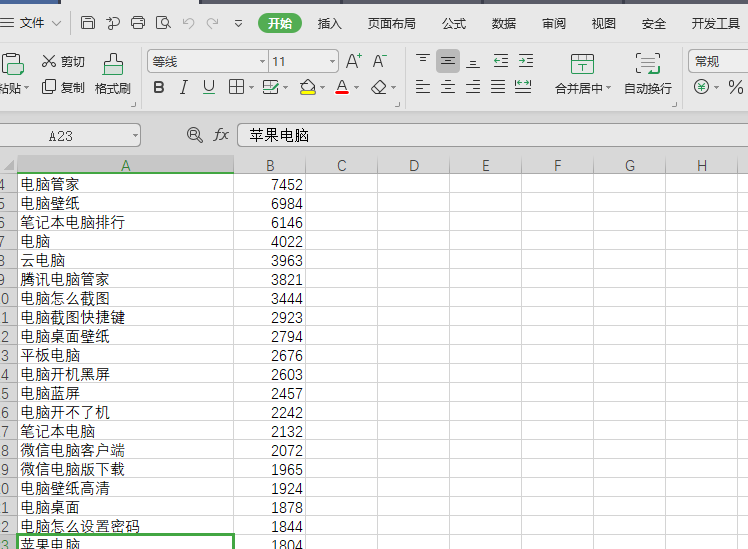
Task: Click the fx insert function icon
Action: pyautogui.click(x=221, y=135)
